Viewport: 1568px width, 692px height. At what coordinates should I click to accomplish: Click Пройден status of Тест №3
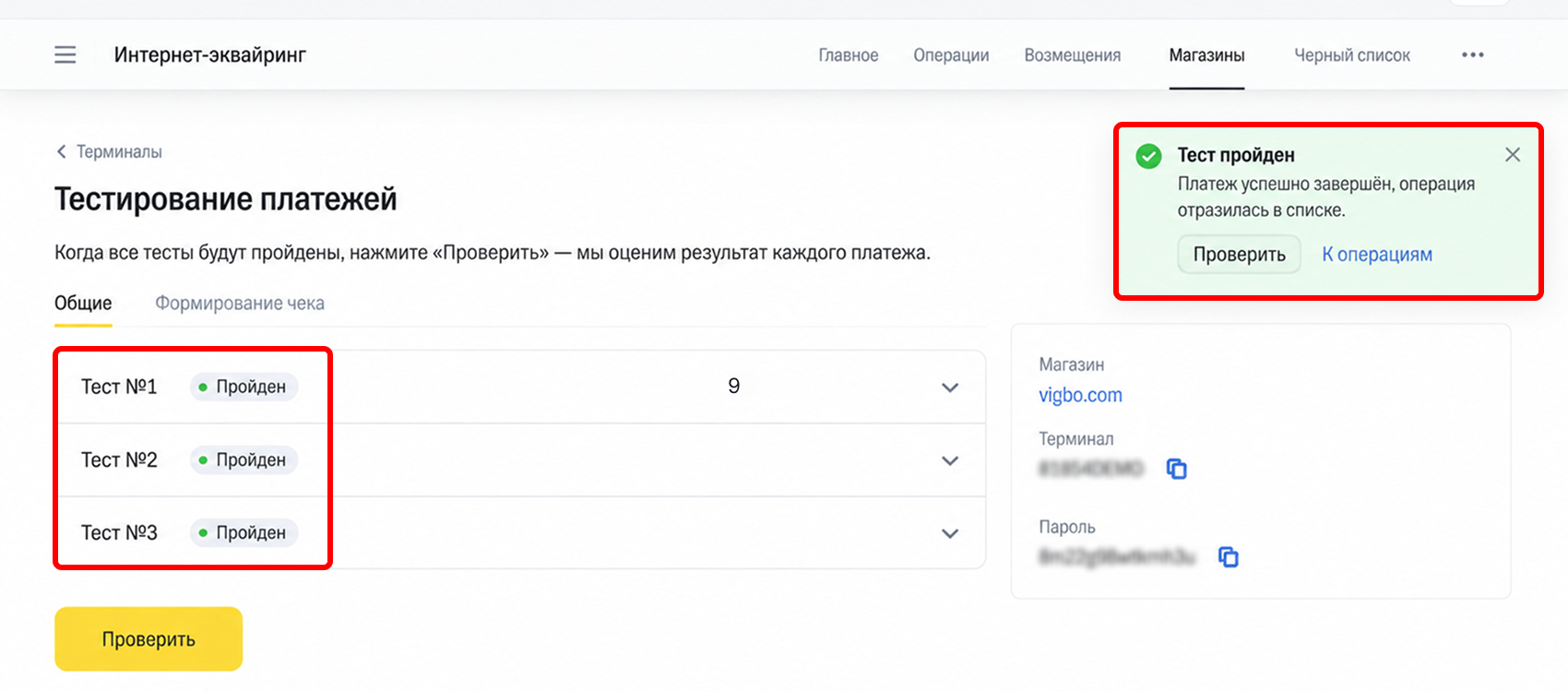244,532
